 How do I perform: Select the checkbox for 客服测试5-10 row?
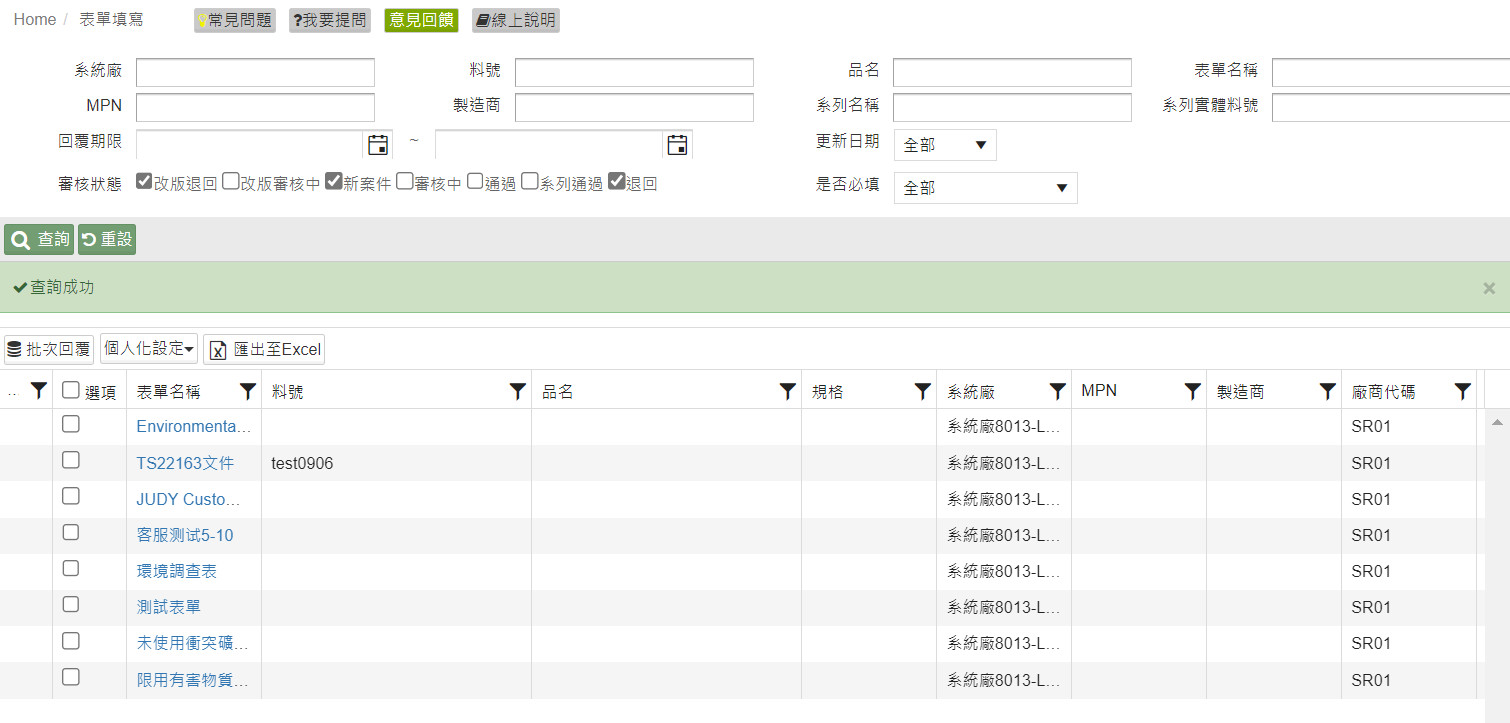click(x=70, y=532)
